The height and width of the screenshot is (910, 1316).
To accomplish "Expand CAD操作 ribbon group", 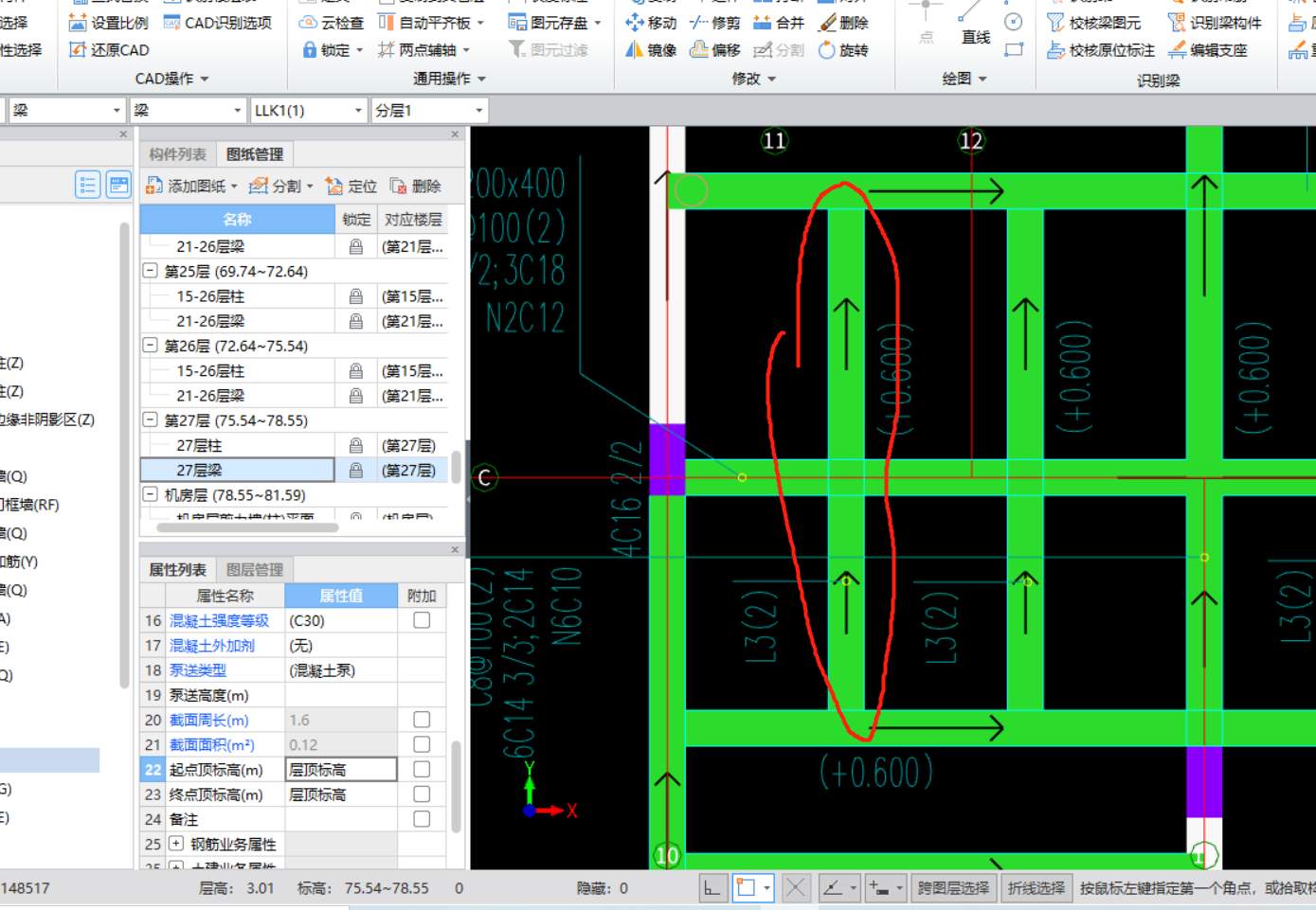I will (x=171, y=79).
